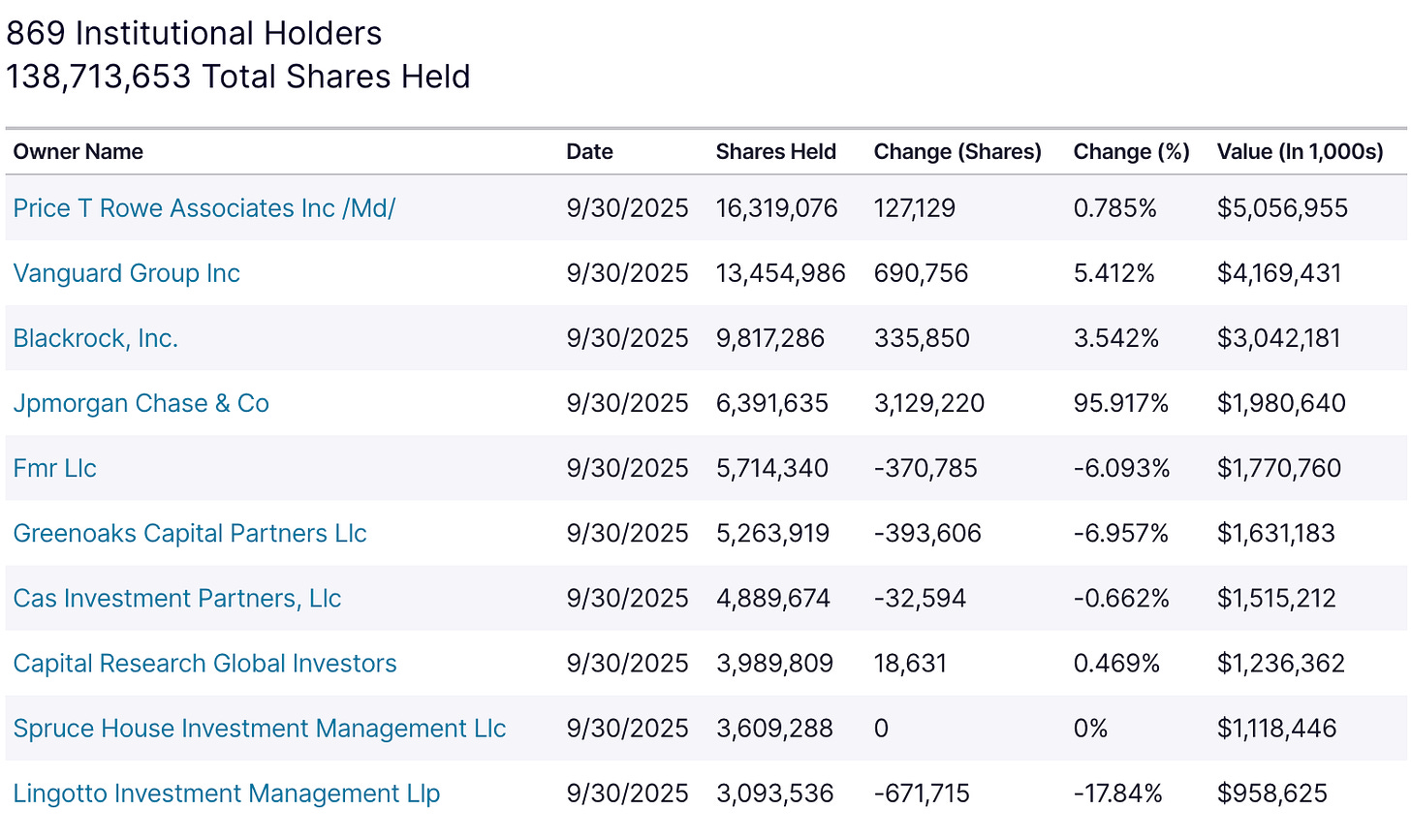Click the 869 Institutional Holders heading
This screenshot has width=1411, height=840.
click(194, 33)
